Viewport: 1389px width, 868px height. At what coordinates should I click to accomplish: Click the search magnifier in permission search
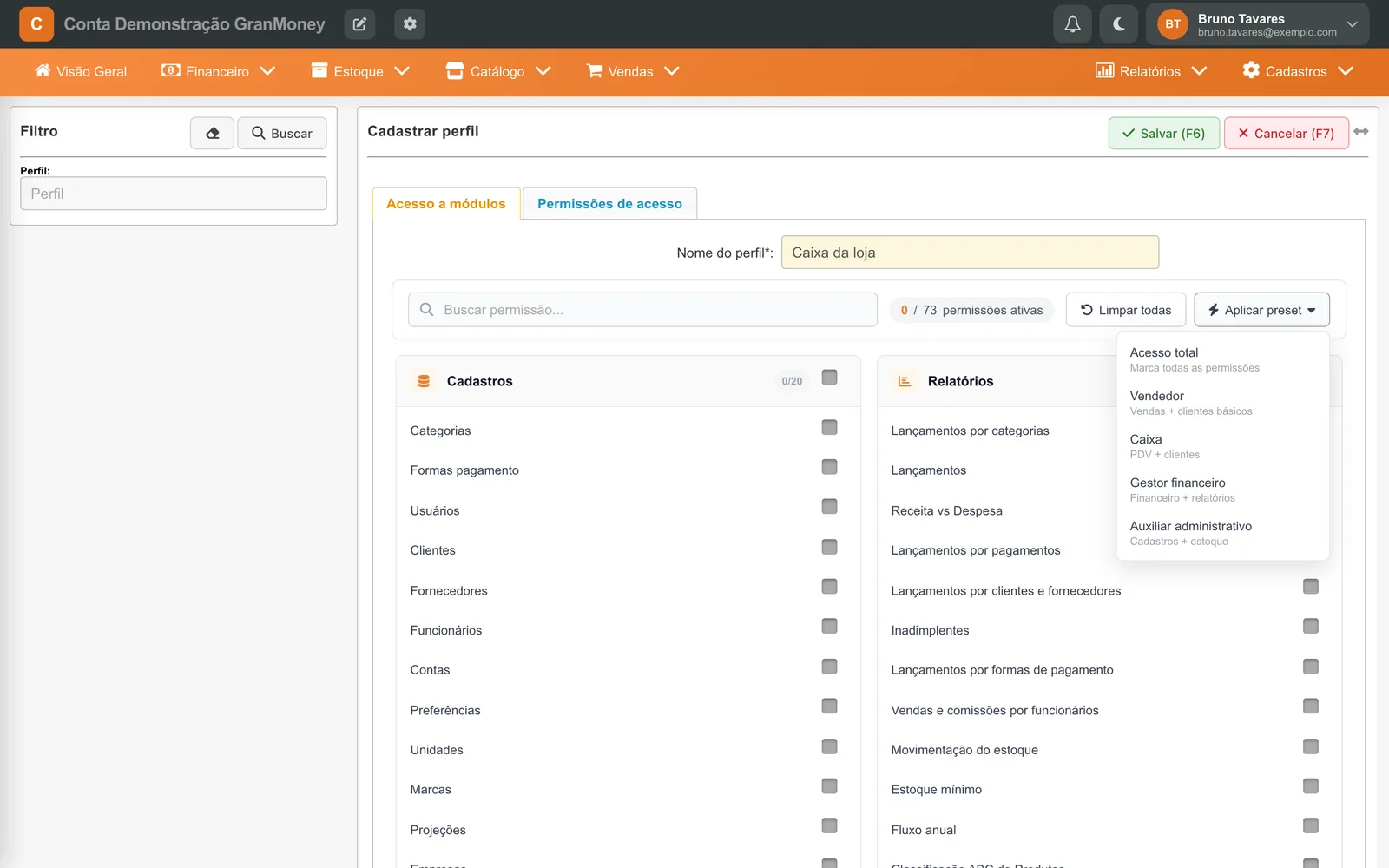coord(426,310)
